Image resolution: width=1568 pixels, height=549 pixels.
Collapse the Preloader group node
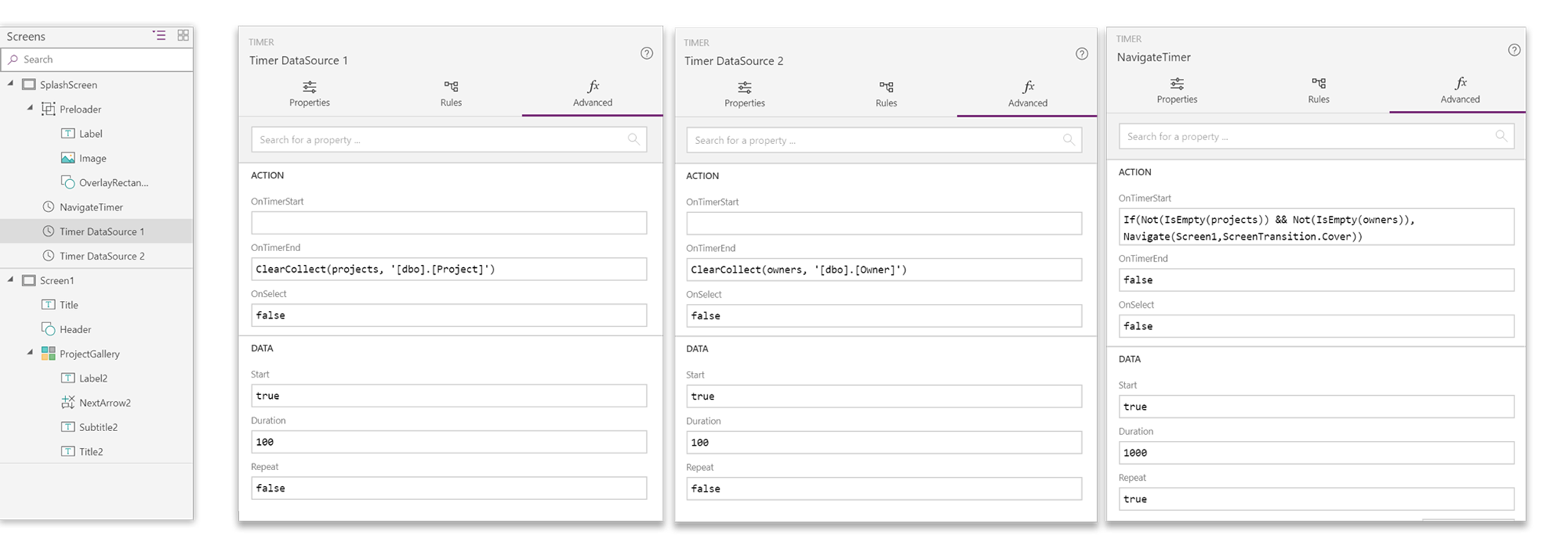[x=30, y=109]
